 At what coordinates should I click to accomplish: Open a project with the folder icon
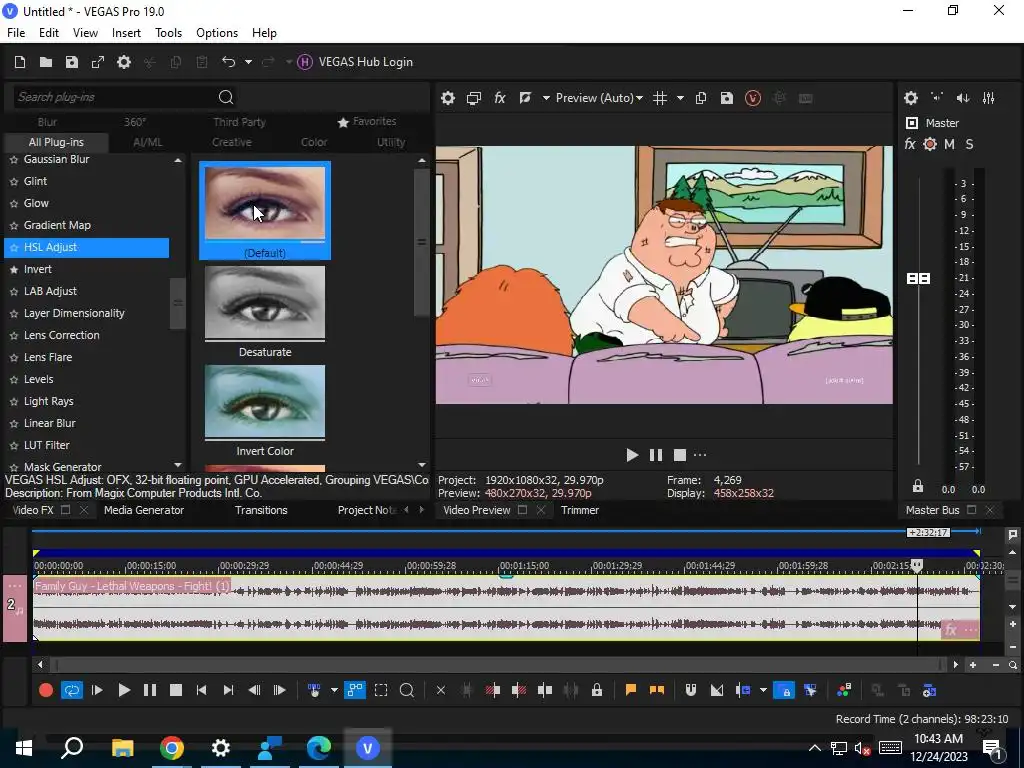coord(46,62)
